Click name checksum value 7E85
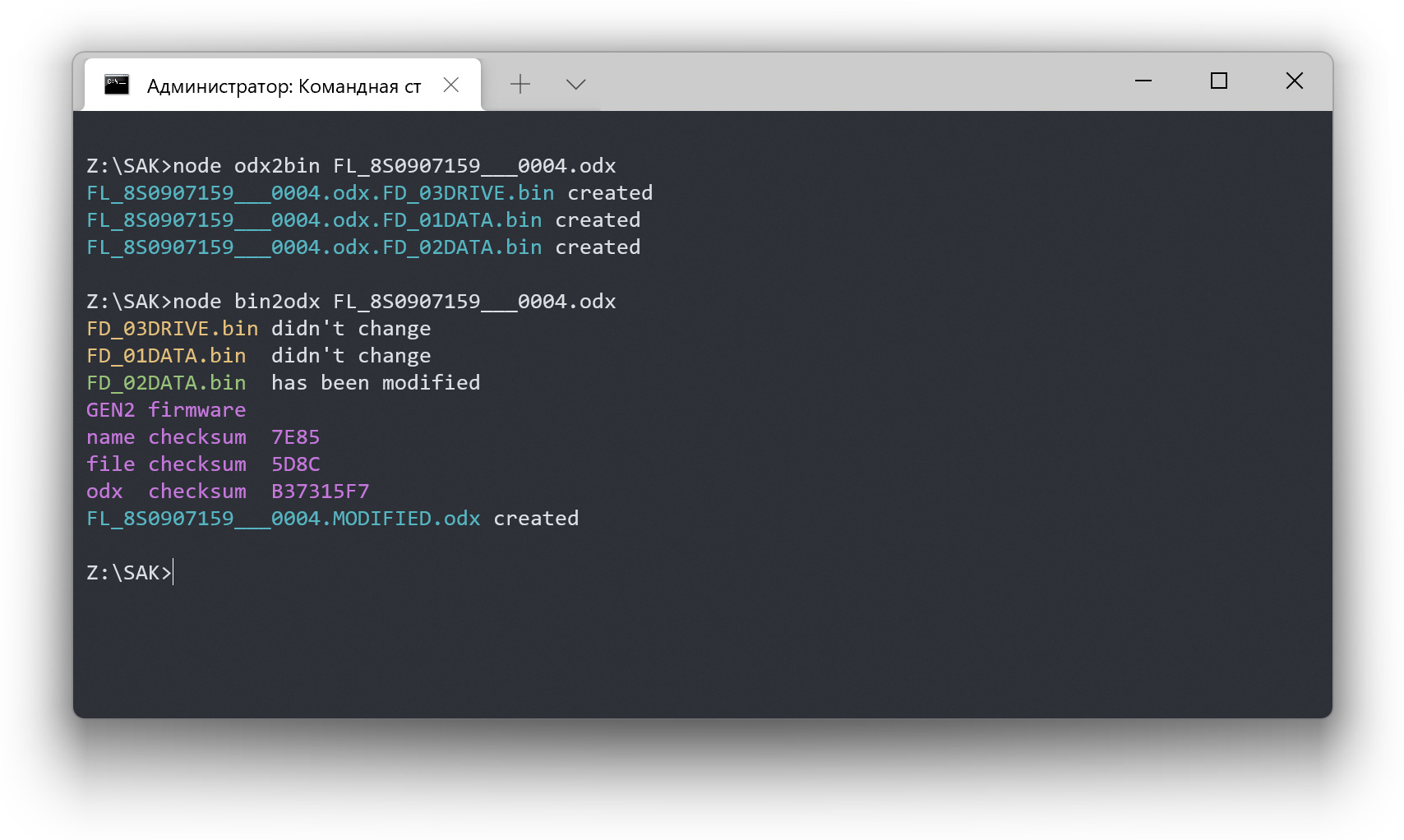 (x=296, y=437)
